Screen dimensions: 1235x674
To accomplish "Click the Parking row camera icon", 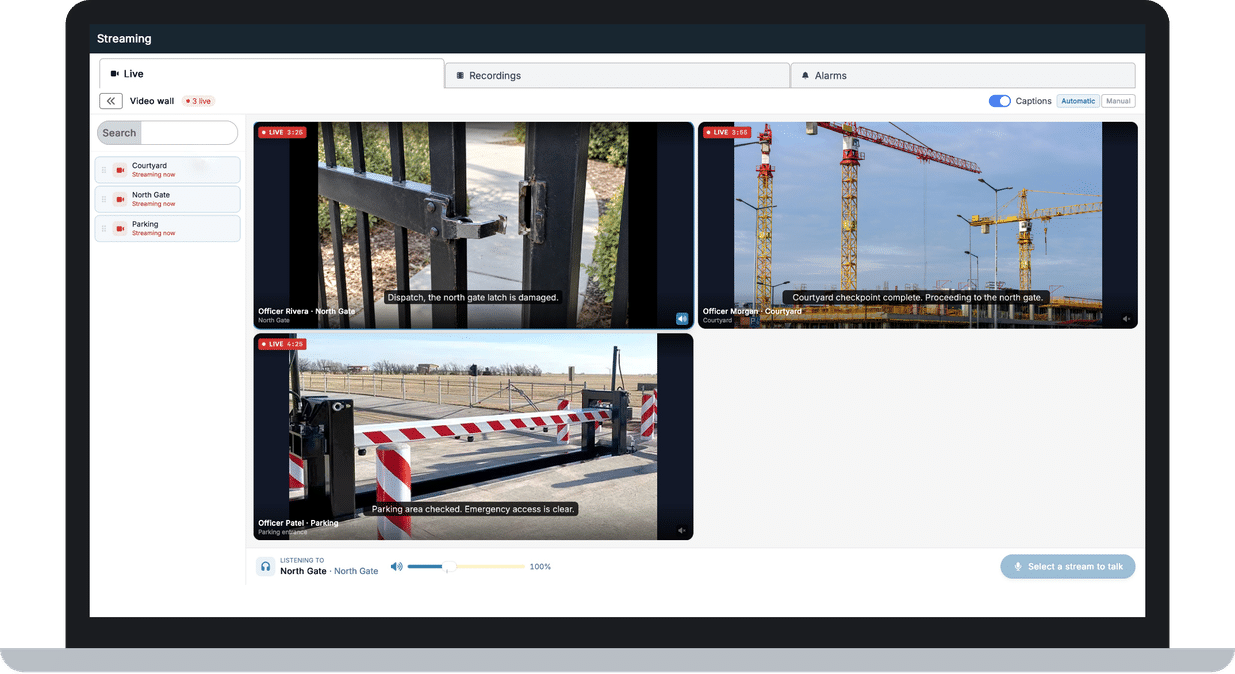I will tap(120, 228).
